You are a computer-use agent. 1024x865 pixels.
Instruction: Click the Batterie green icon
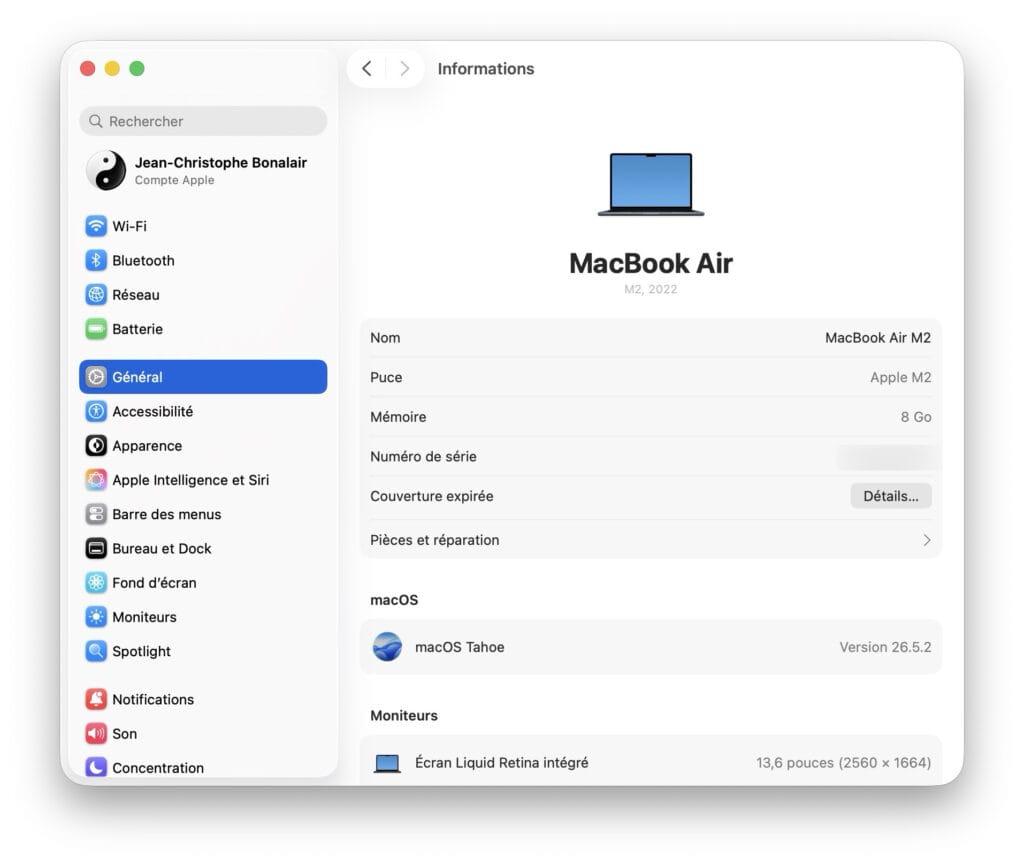[x=96, y=329]
